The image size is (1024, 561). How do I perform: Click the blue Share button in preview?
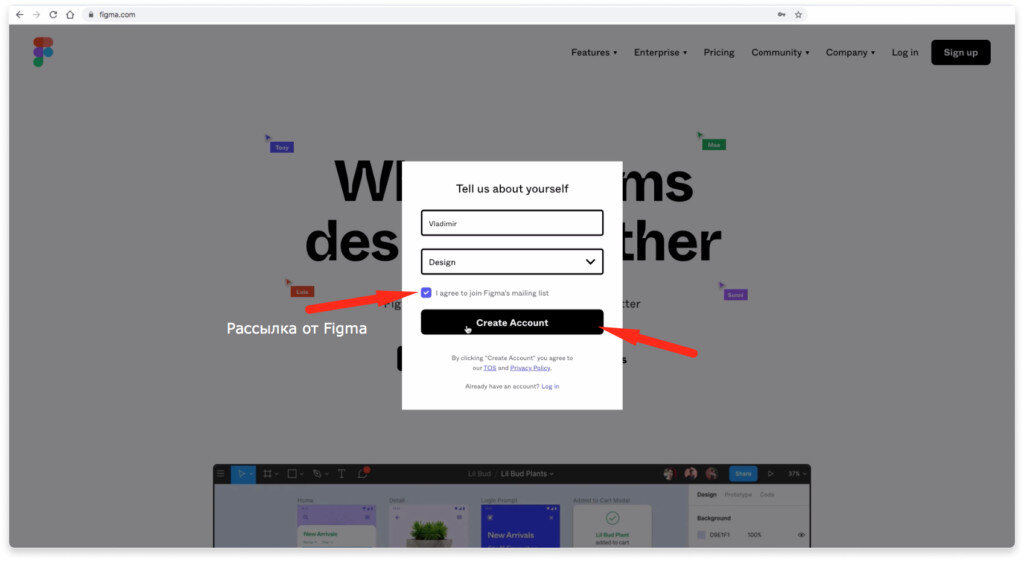coord(743,473)
